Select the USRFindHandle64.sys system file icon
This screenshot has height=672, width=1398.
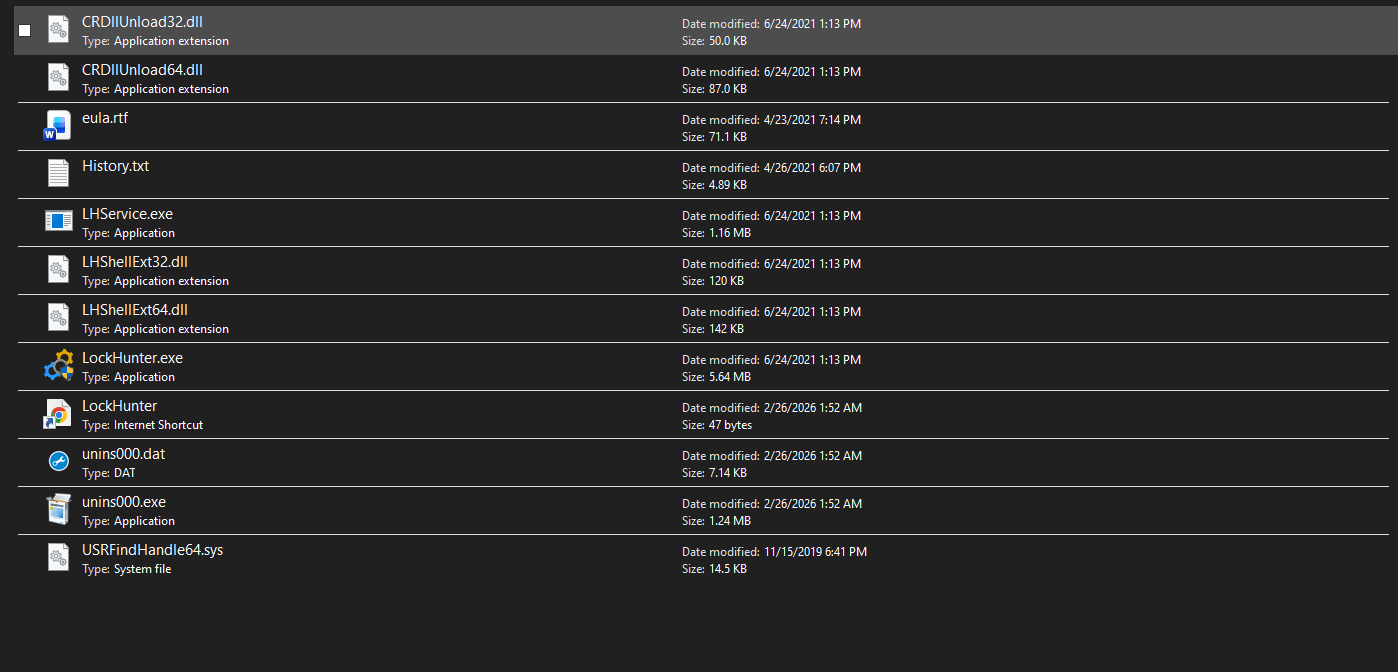(x=59, y=557)
